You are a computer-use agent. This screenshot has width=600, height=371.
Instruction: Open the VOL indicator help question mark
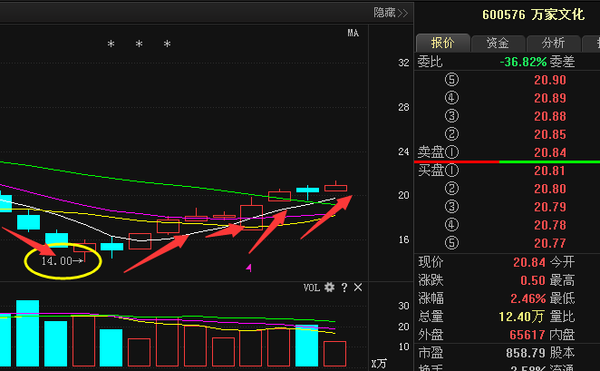(x=344, y=288)
